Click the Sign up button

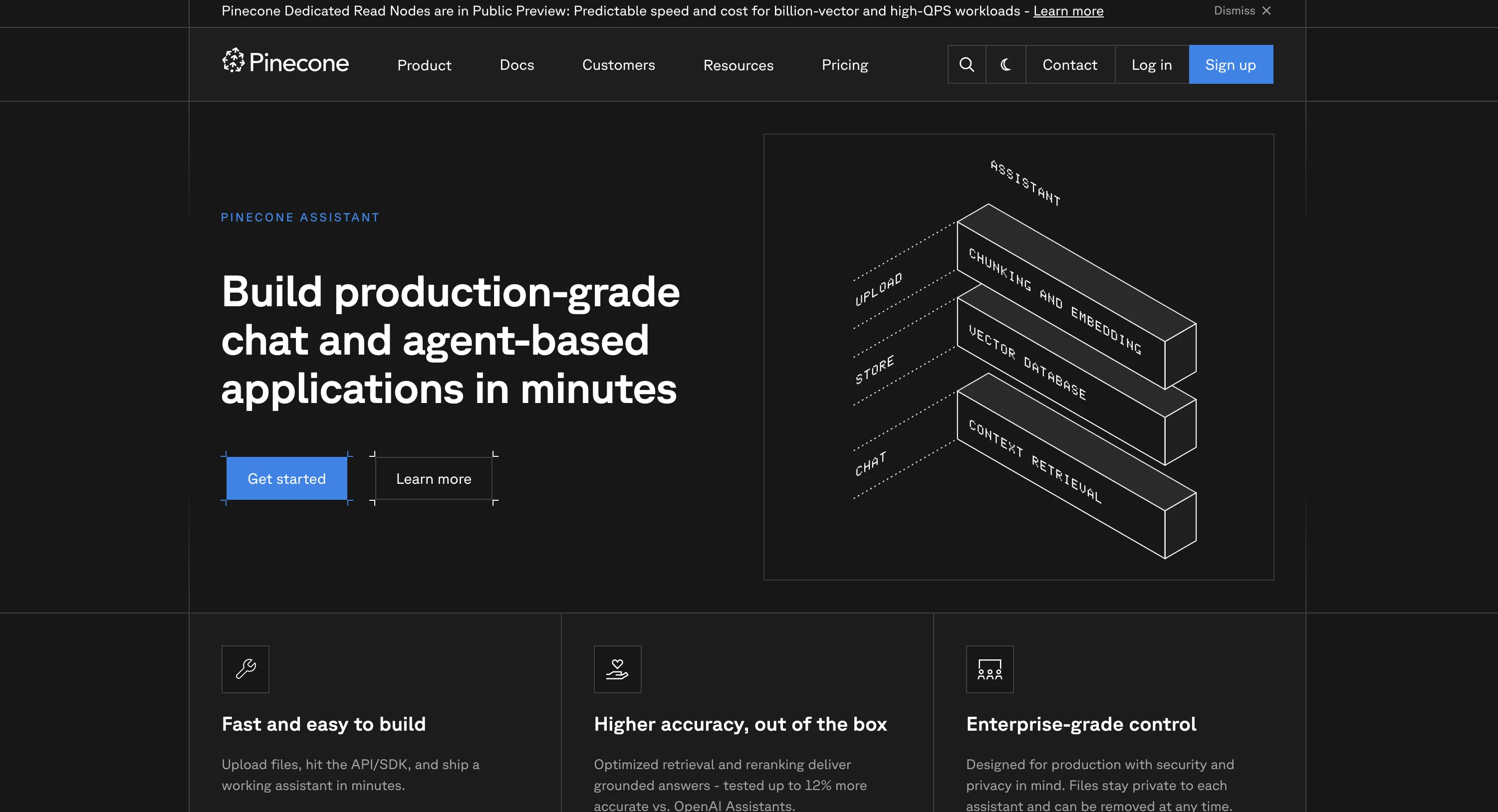(1231, 64)
